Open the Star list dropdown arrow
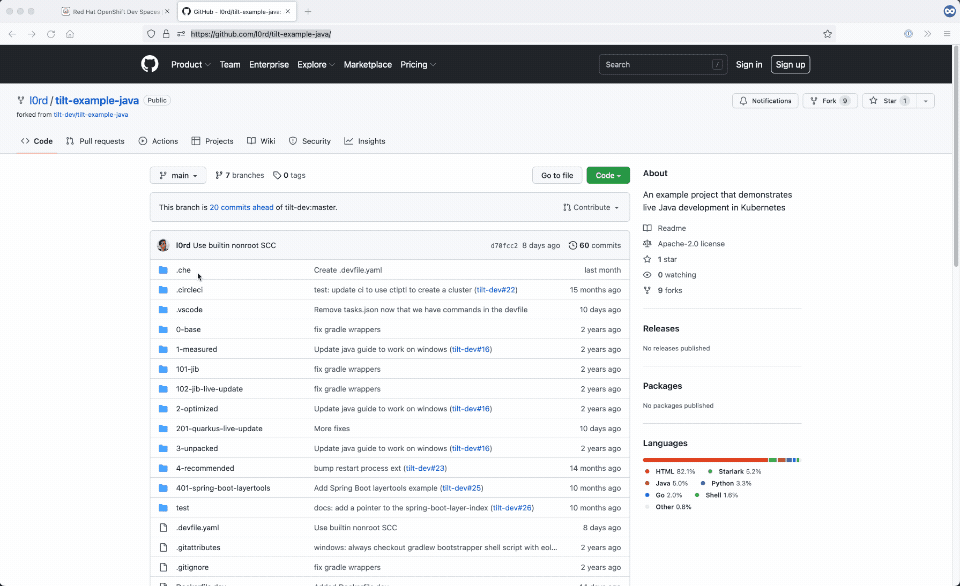Viewport: 960px width, 586px height. pos(925,101)
